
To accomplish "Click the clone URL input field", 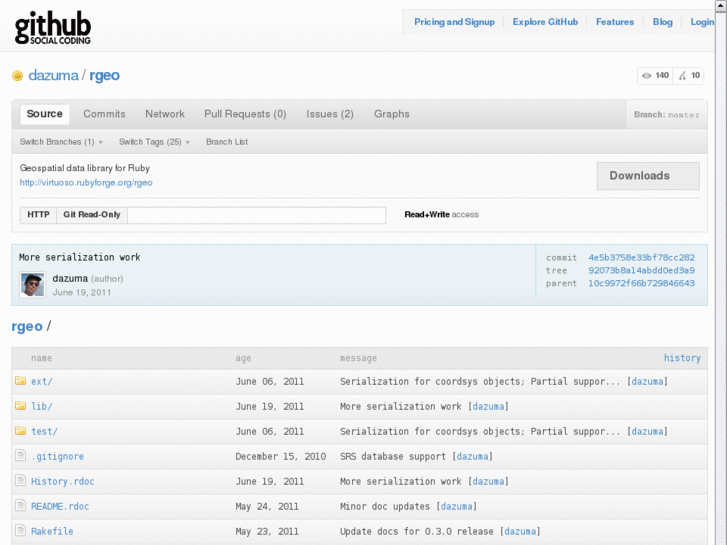I will pos(257,215).
